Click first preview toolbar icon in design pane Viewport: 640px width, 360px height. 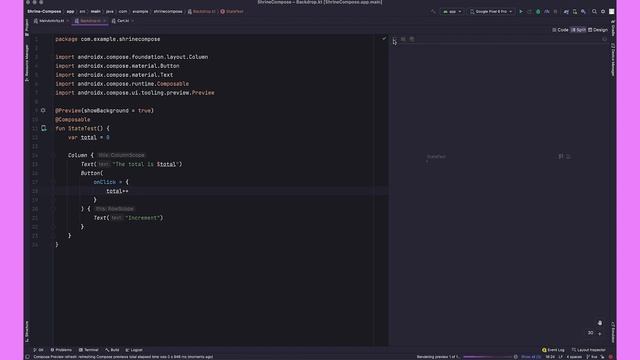394,39
